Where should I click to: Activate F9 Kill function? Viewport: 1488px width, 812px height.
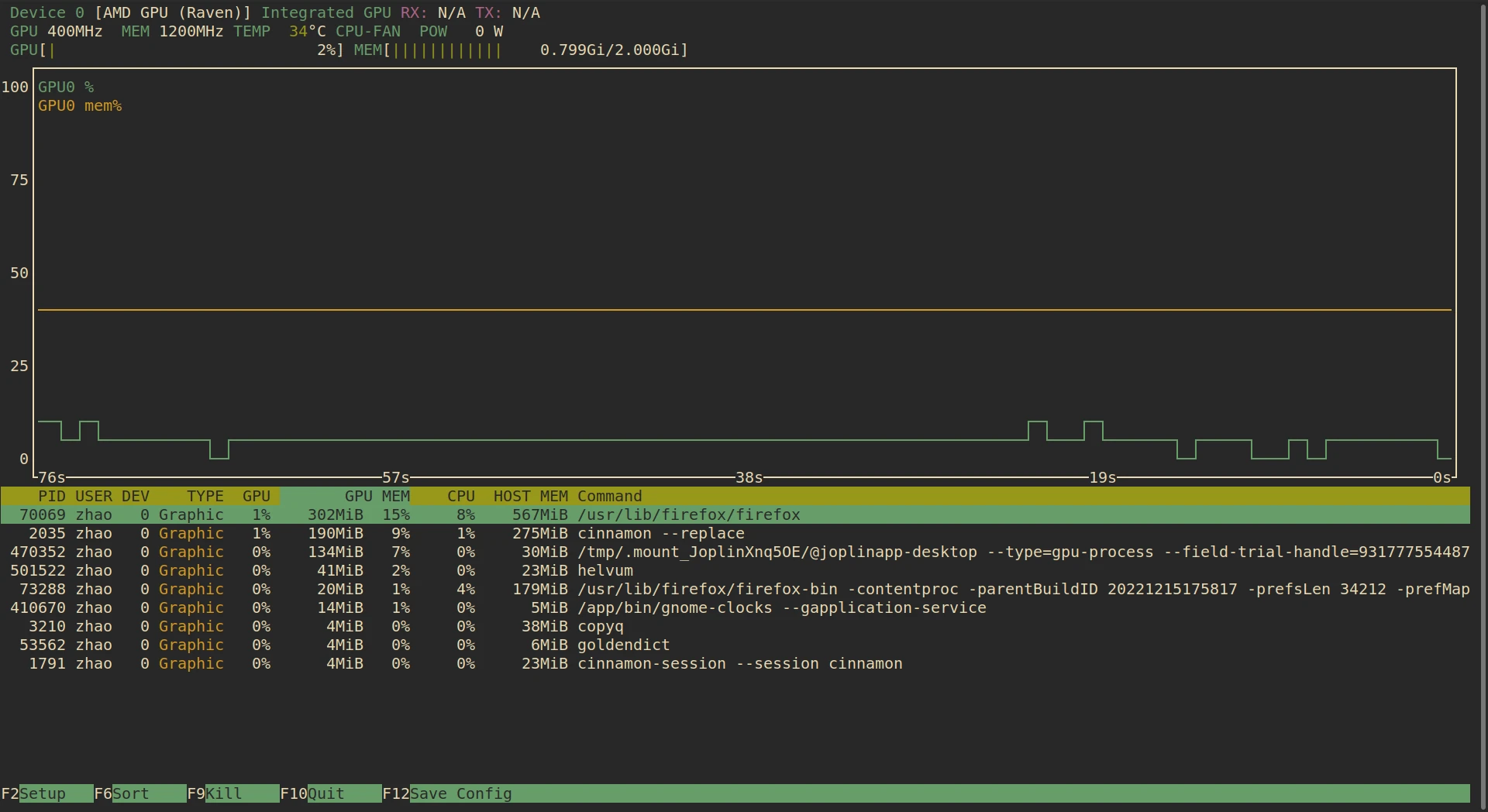(x=232, y=793)
